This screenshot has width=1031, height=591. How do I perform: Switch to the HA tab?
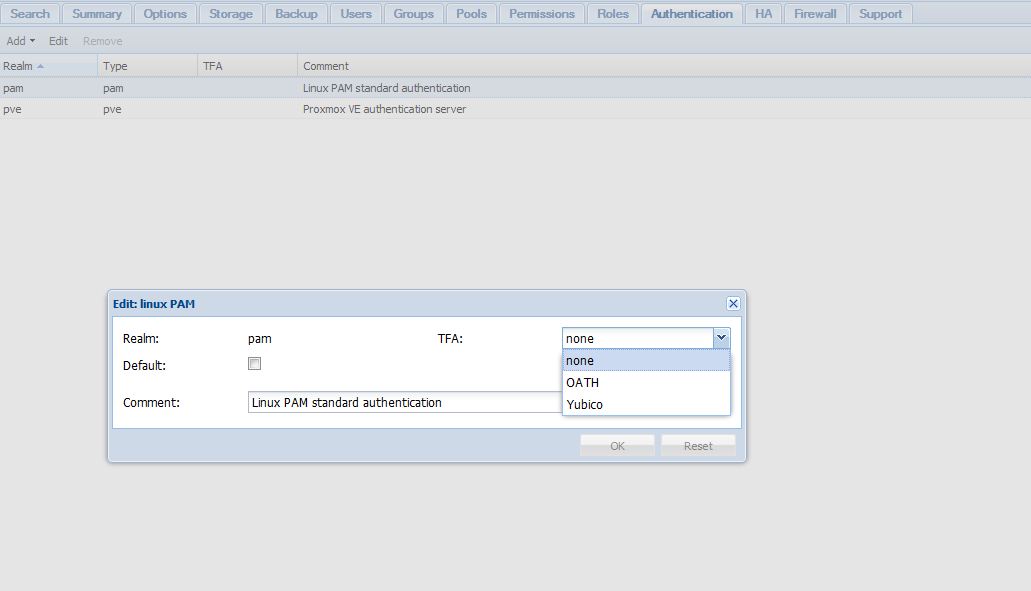(763, 14)
